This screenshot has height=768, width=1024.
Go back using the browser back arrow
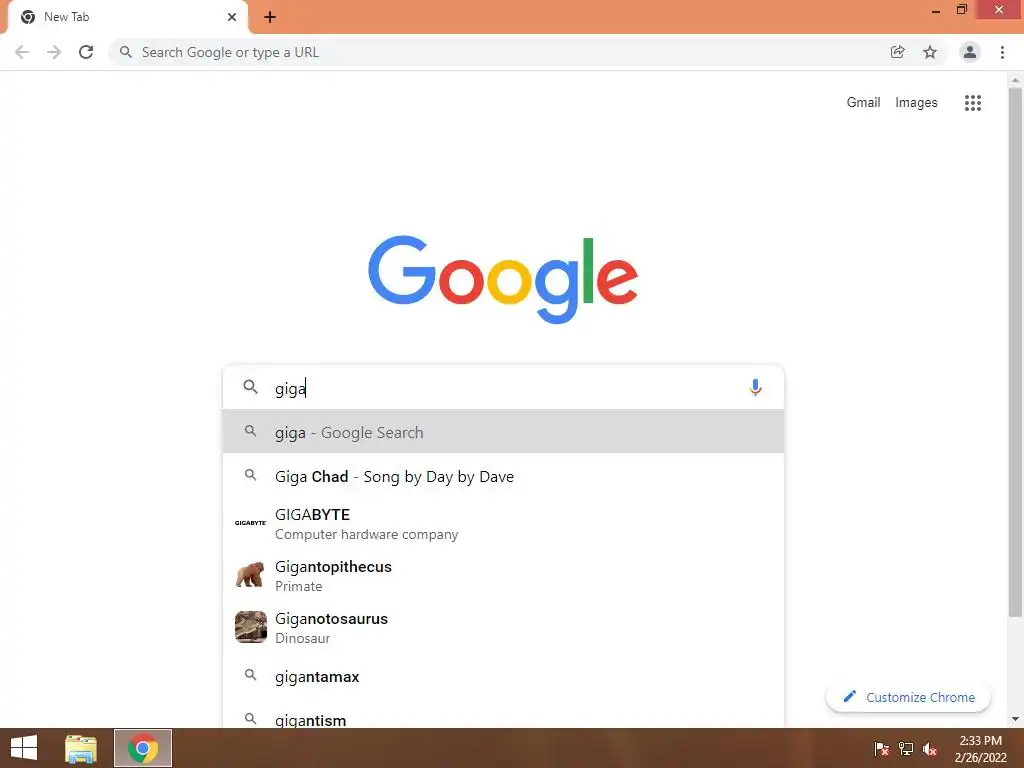22,52
